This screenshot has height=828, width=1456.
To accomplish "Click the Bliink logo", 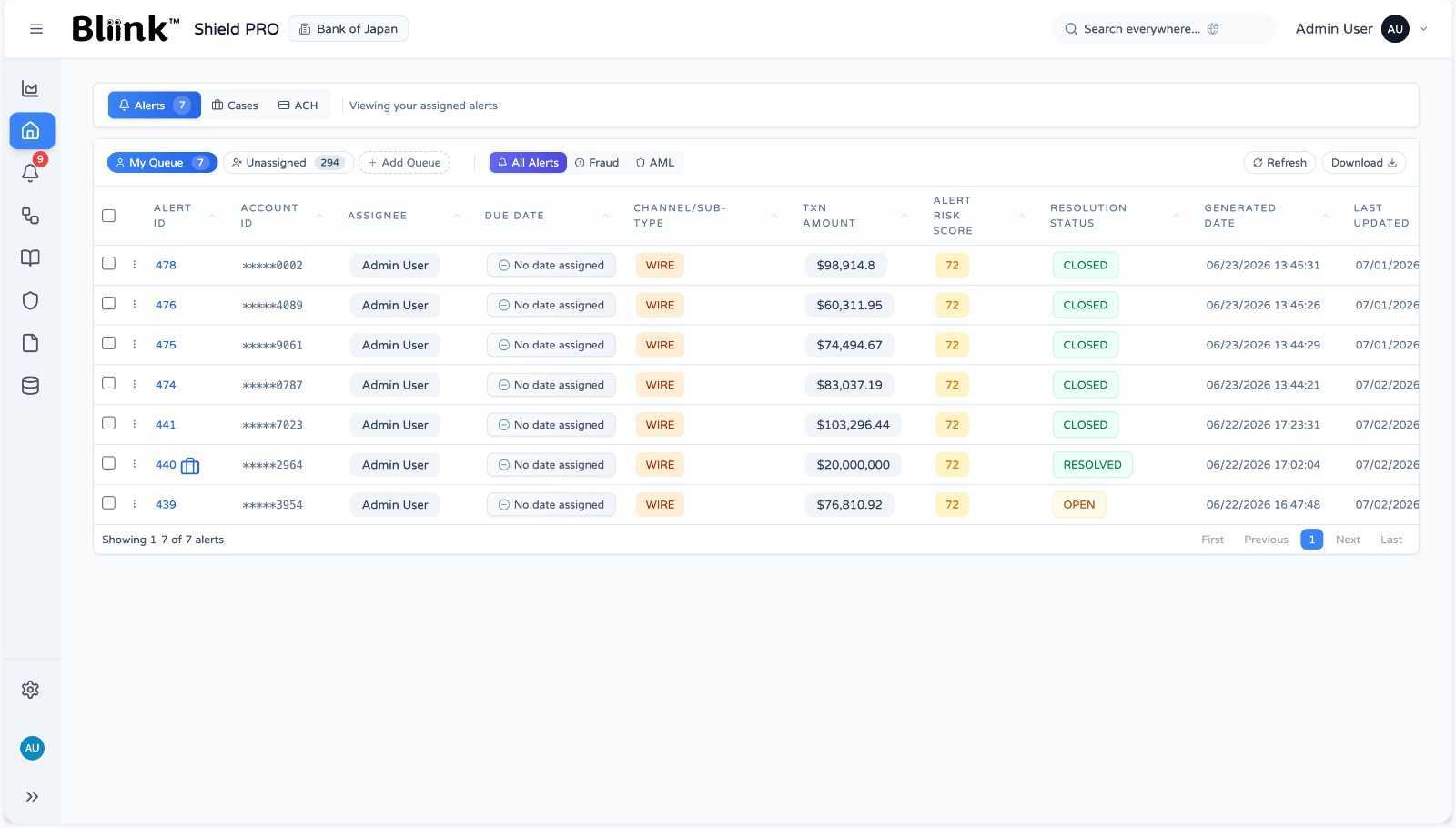I will [125, 29].
